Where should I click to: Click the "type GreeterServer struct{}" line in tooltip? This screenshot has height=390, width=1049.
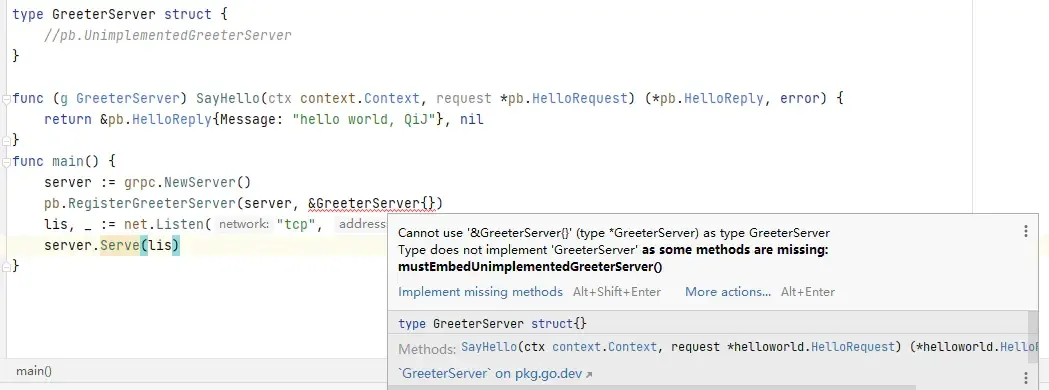point(492,324)
